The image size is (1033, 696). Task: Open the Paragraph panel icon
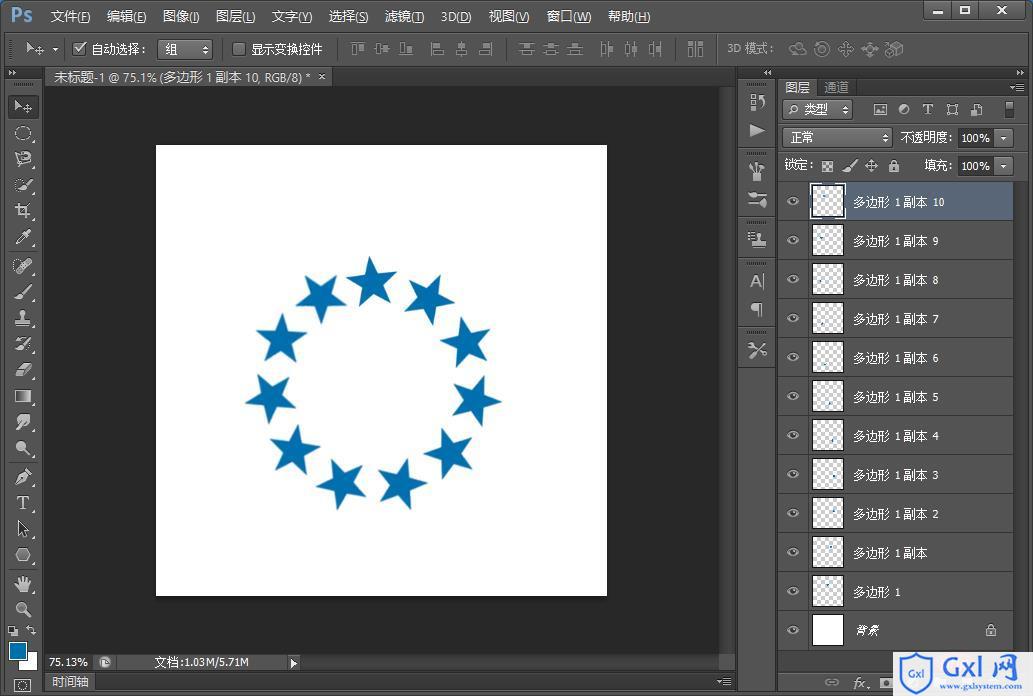pyautogui.click(x=757, y=309)
